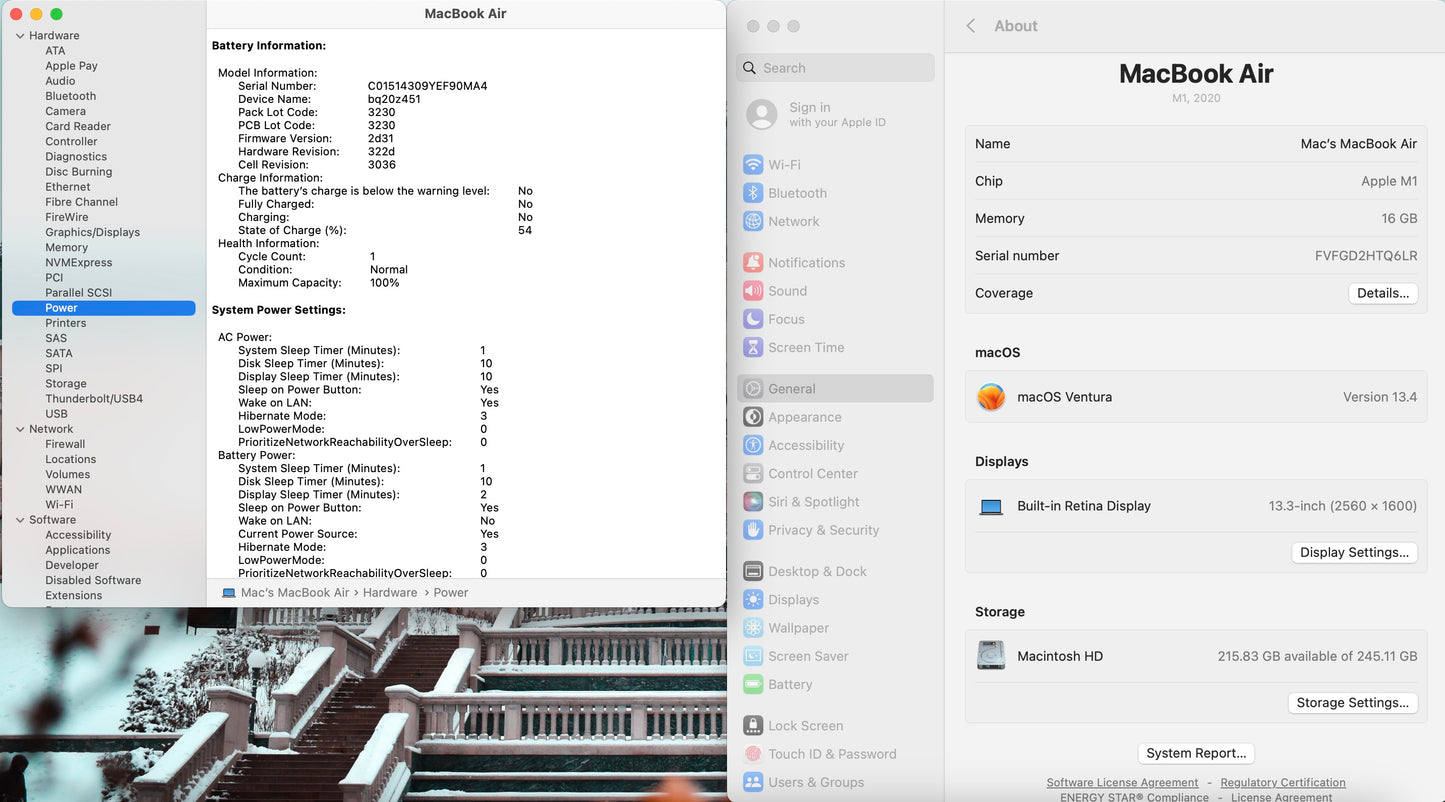The image size is (1445, 802).
Task: Open Wi-Fi settings icon in sidebar
Action: (x=753, y=165)
